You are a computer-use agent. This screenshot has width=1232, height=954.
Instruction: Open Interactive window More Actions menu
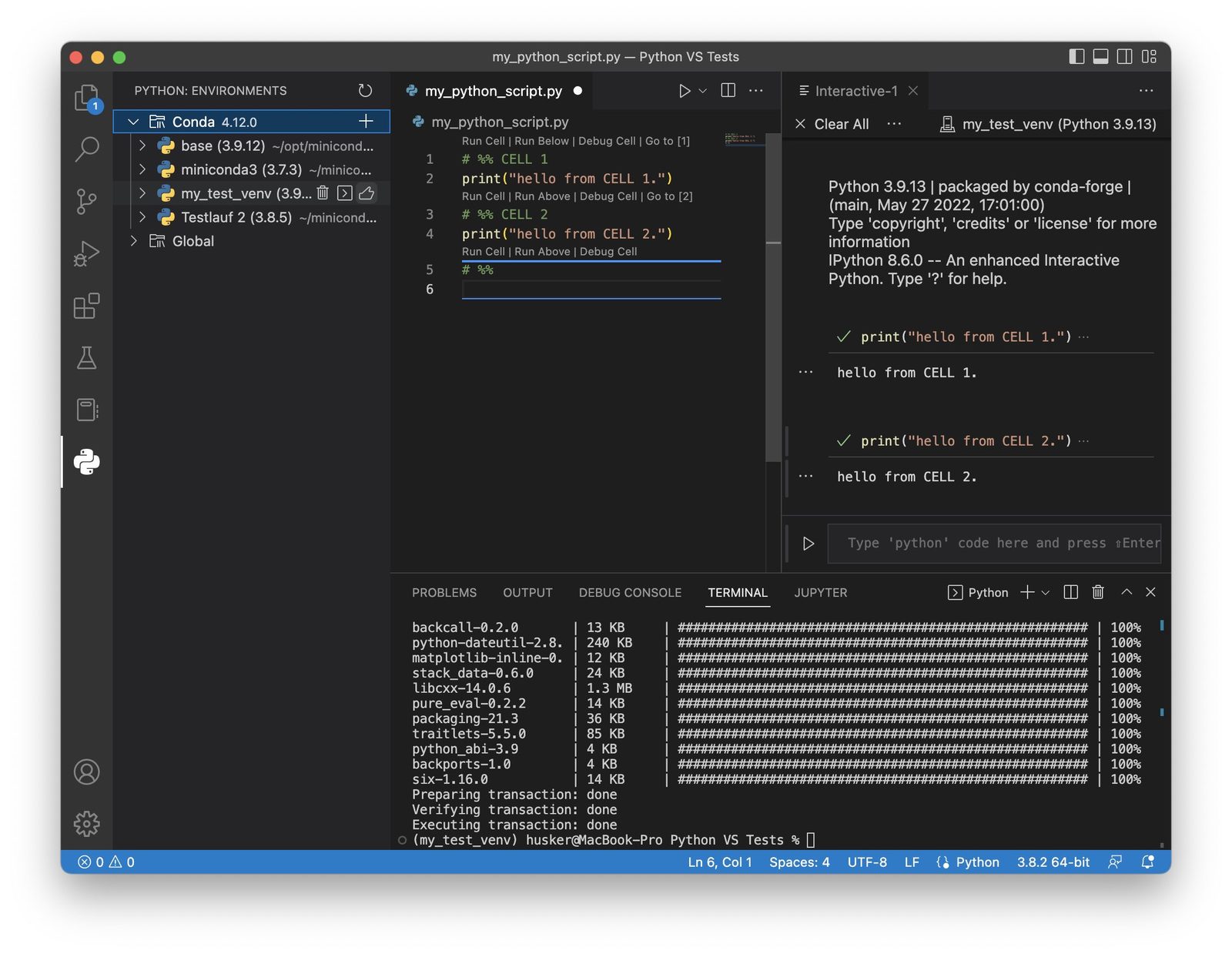tap(1146, 91)
